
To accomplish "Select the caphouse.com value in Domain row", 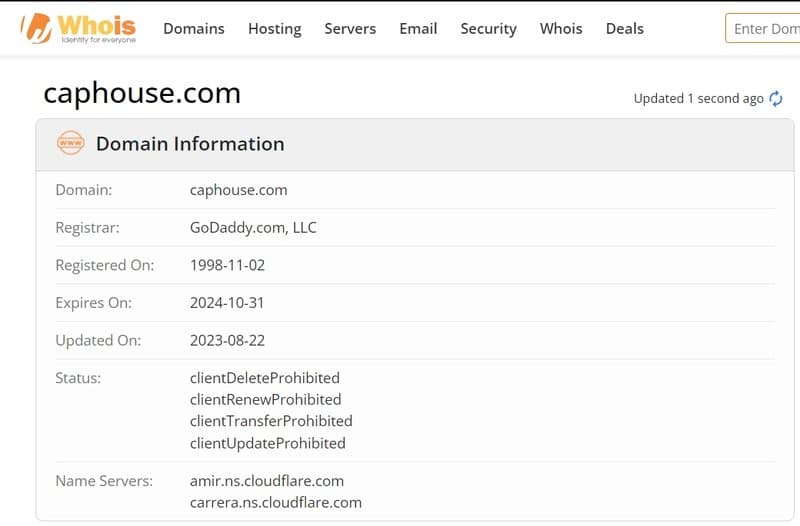I will 238,190.
